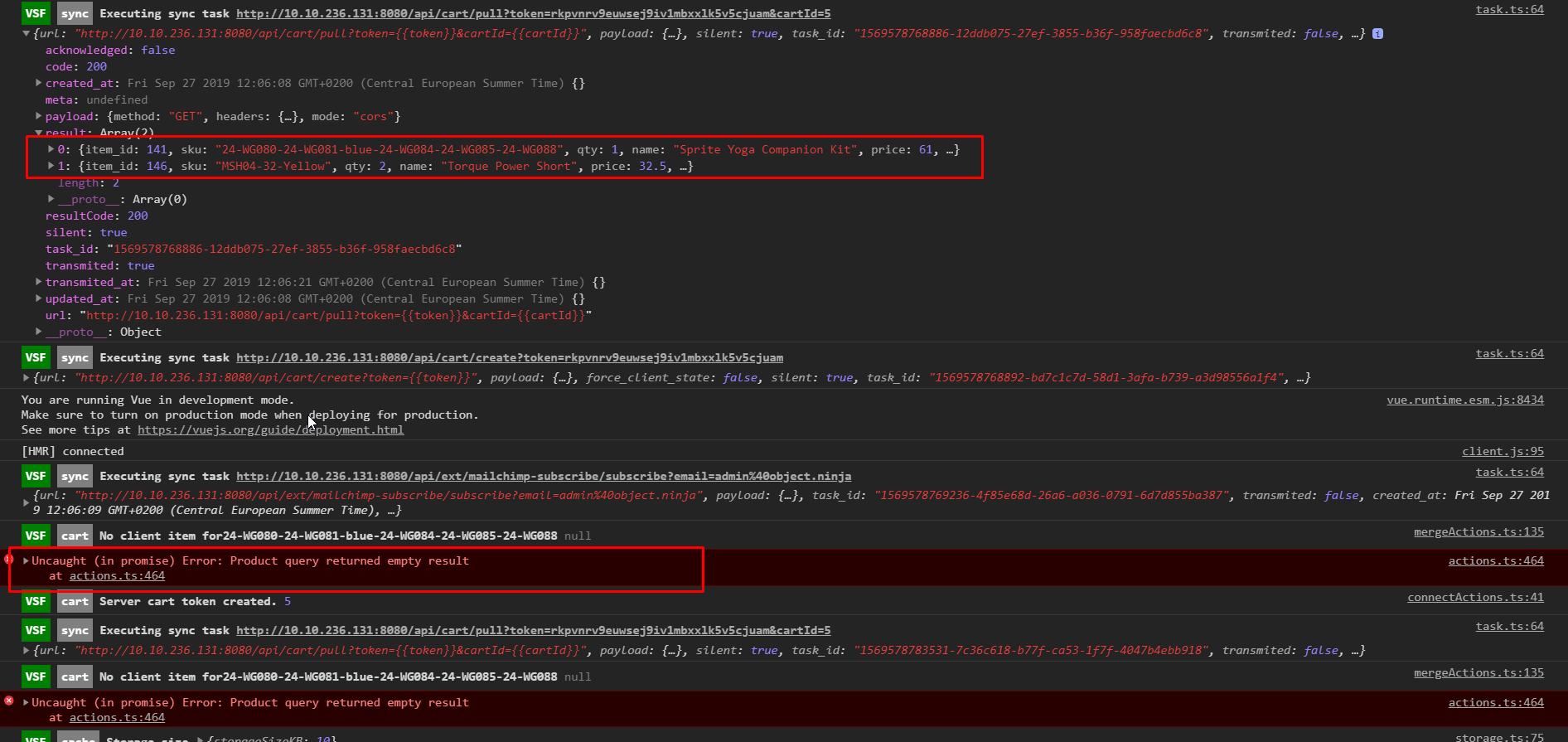Expand the updated_at date property
1568x742 pixels.
38,298
